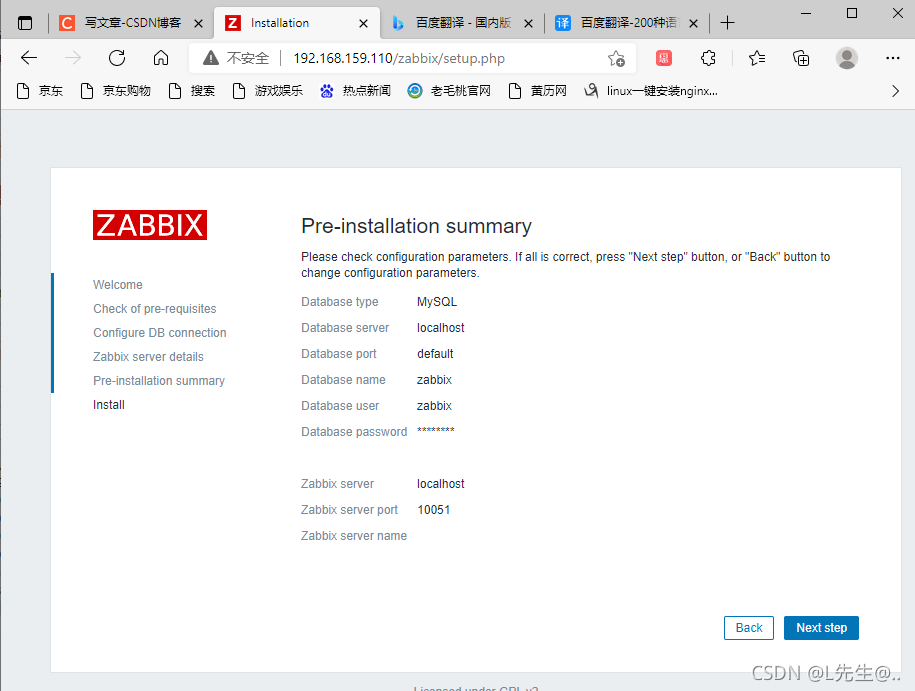915x691 pixels.
Task: Open the Collections icon
Action: pos(801,58)
